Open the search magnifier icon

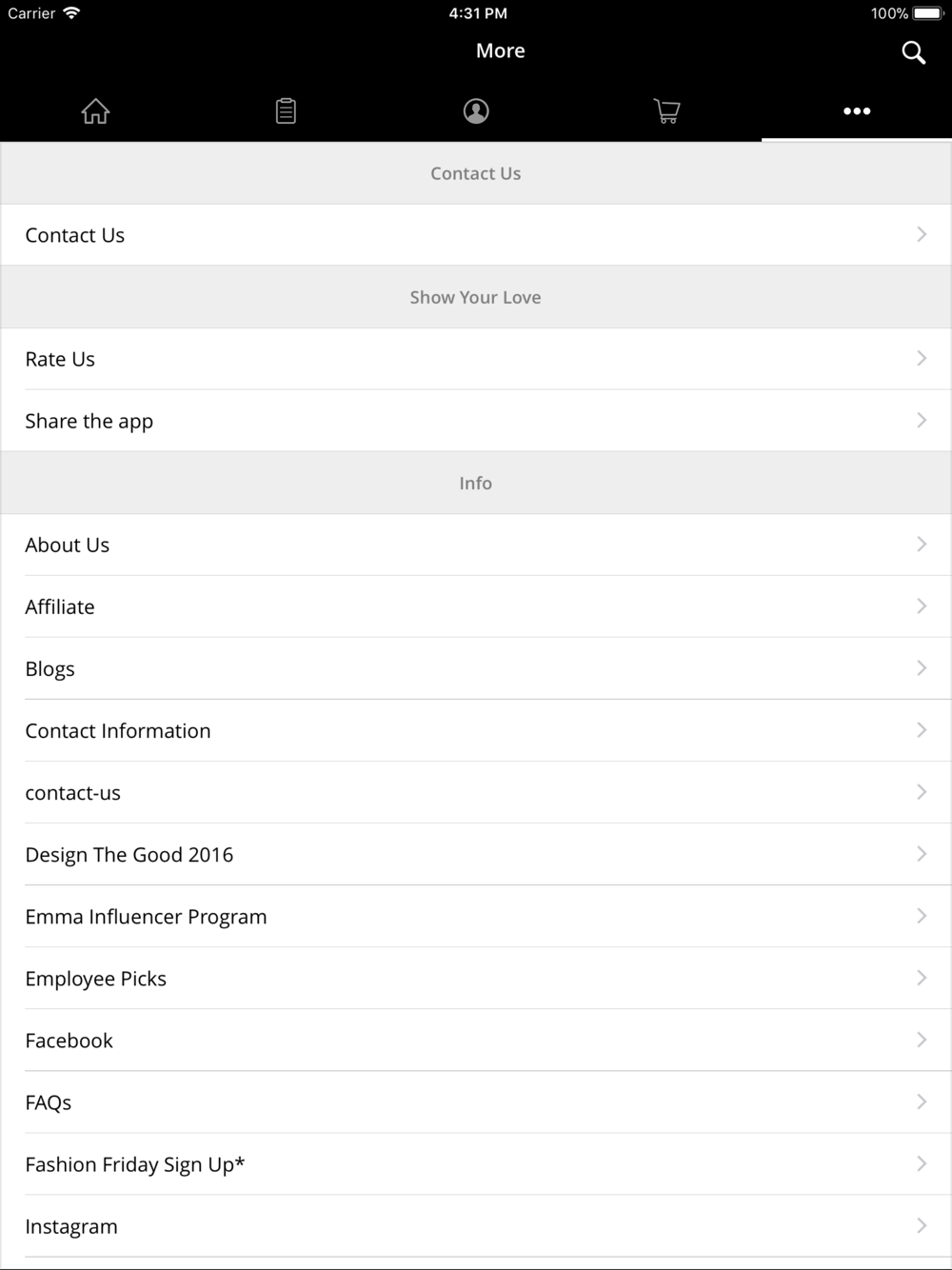[x=913, y=52]
